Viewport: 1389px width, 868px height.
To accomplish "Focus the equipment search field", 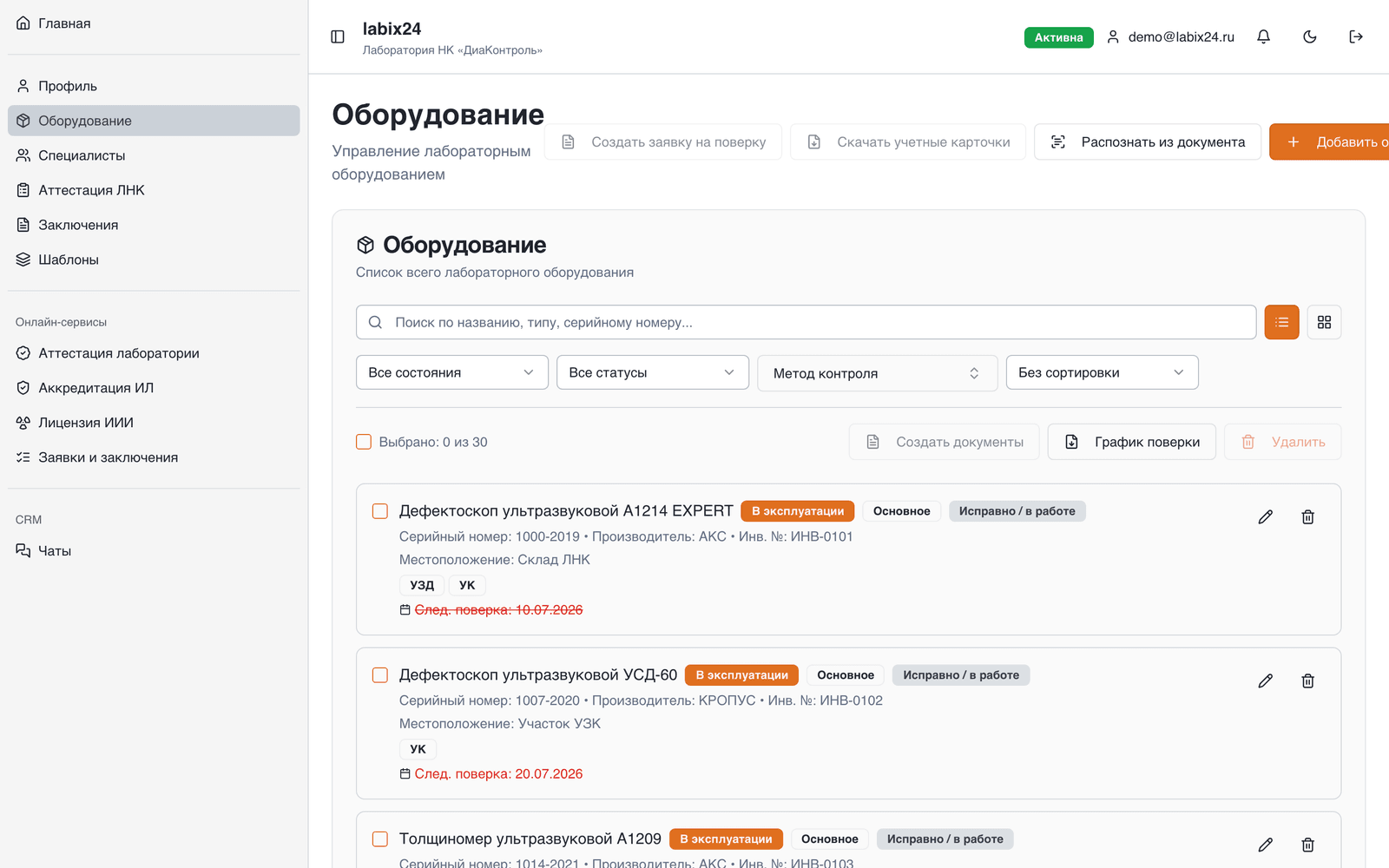I will coord(806,322).
